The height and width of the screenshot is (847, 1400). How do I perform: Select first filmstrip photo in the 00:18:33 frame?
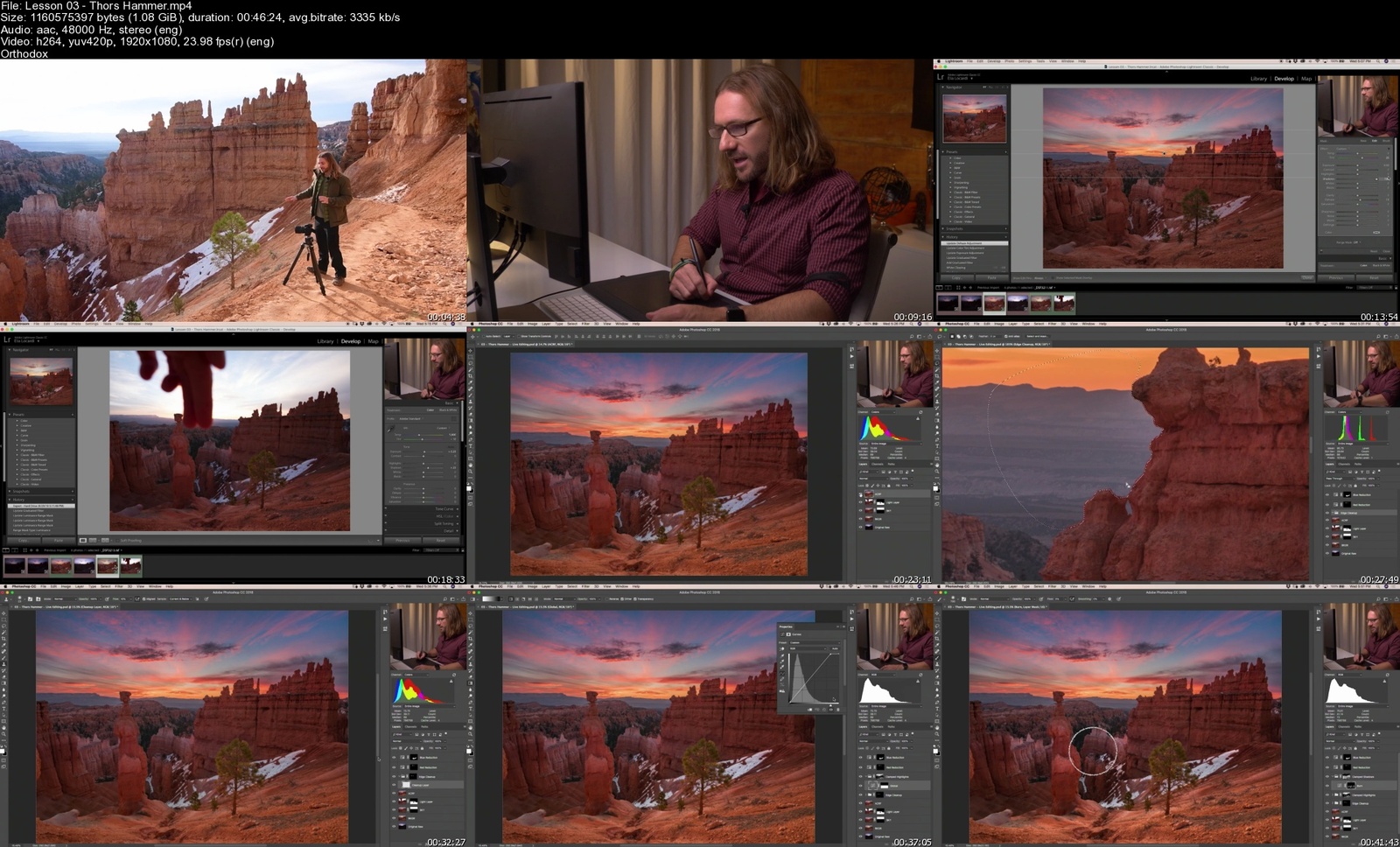click(x=15, y=565)
